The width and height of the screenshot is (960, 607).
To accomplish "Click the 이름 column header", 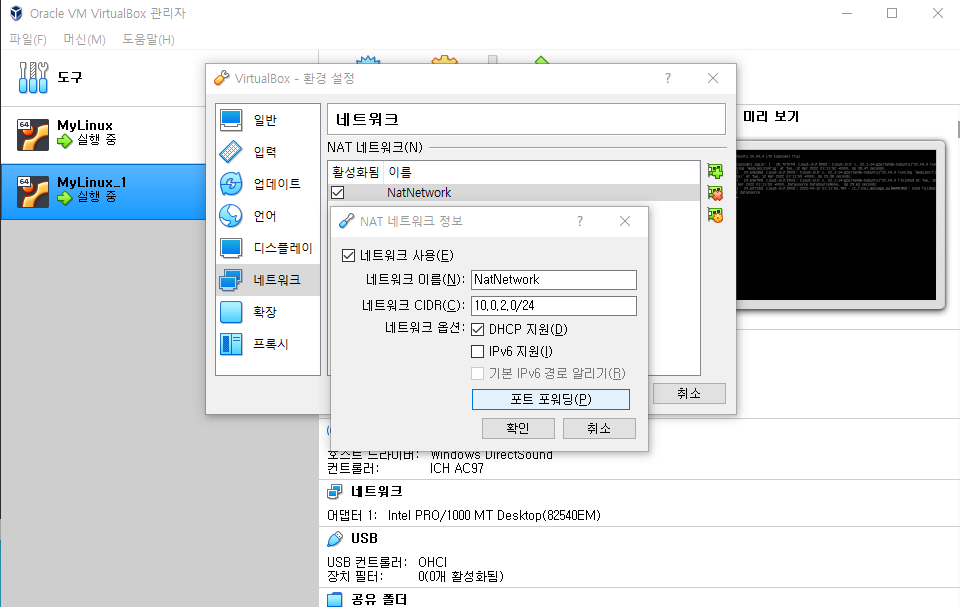I will coord(400,172).
